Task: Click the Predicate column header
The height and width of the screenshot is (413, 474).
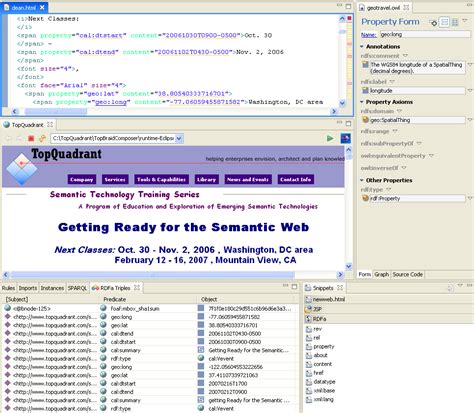Action: point(115,299)
